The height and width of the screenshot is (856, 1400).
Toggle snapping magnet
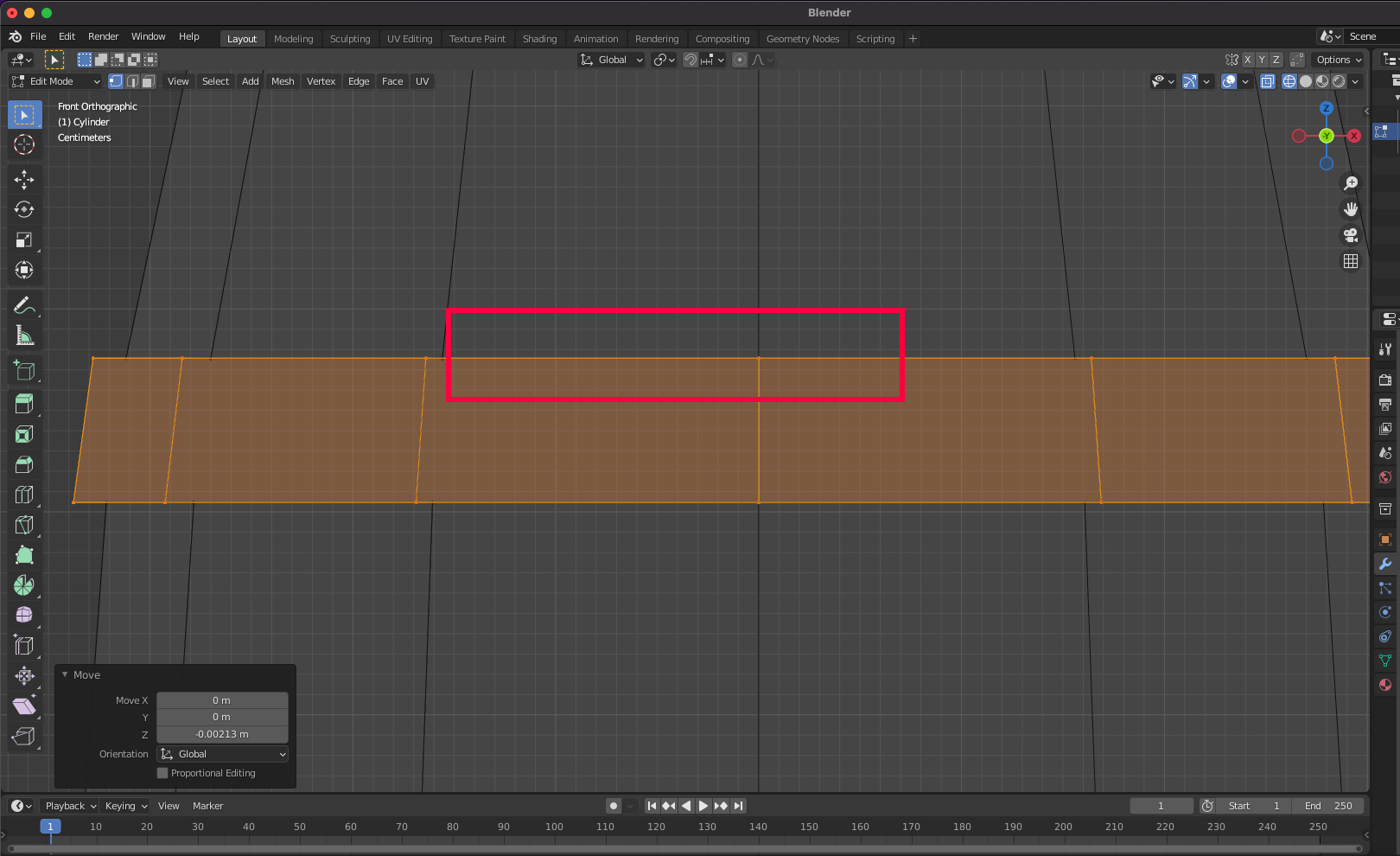[x=690, y=60]
